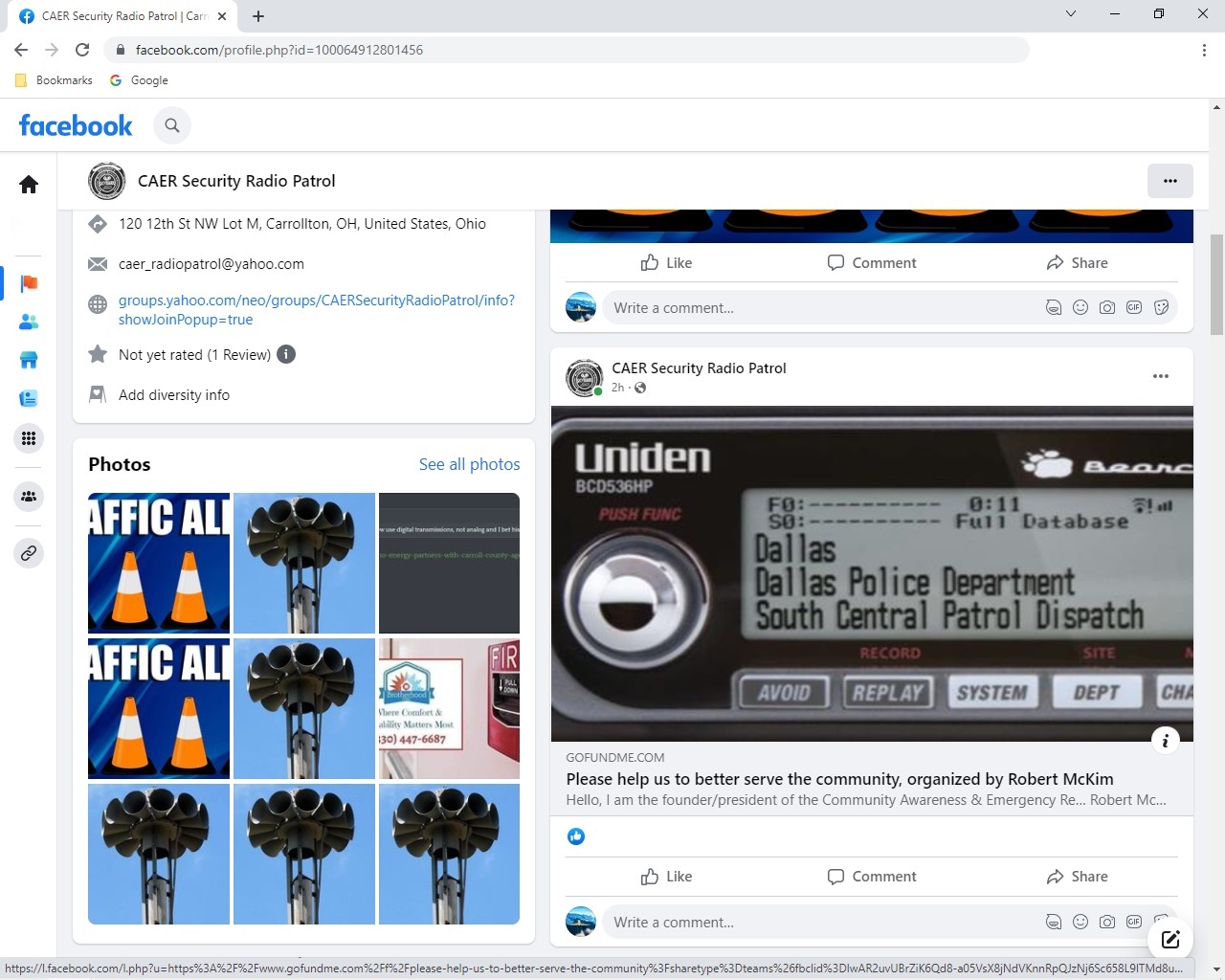Open the Uniden scanner post image
Image resolution: width=1225 pixels, height=980 pixels.
872,574
